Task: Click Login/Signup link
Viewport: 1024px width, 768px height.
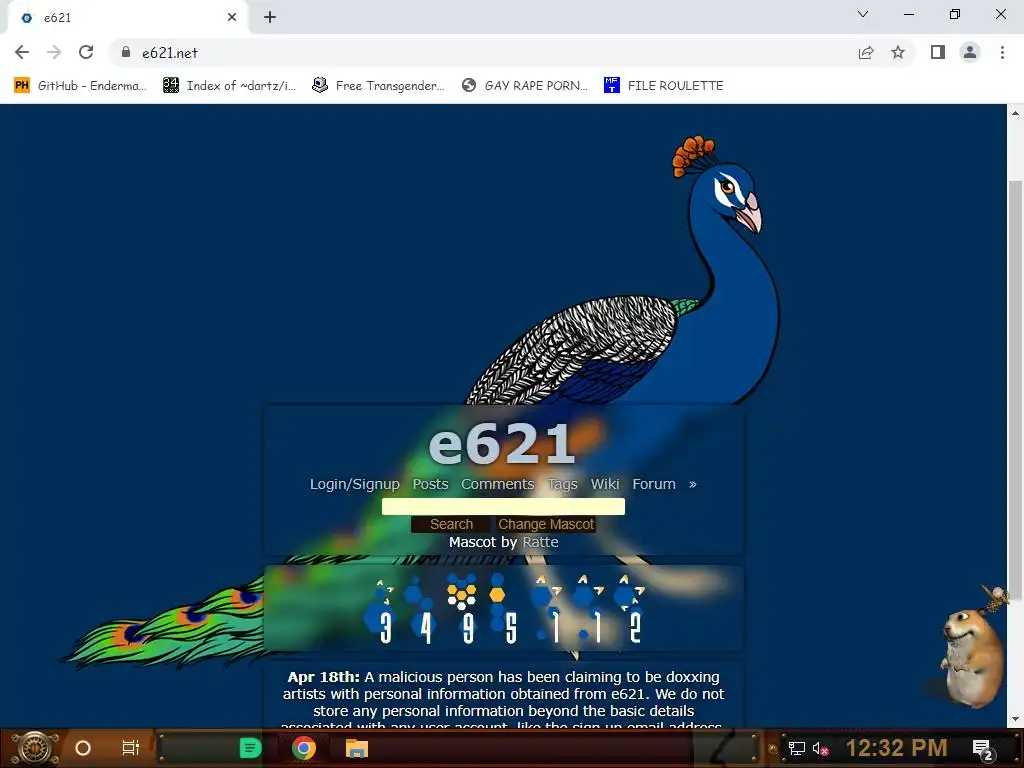Action: (355, 484)
